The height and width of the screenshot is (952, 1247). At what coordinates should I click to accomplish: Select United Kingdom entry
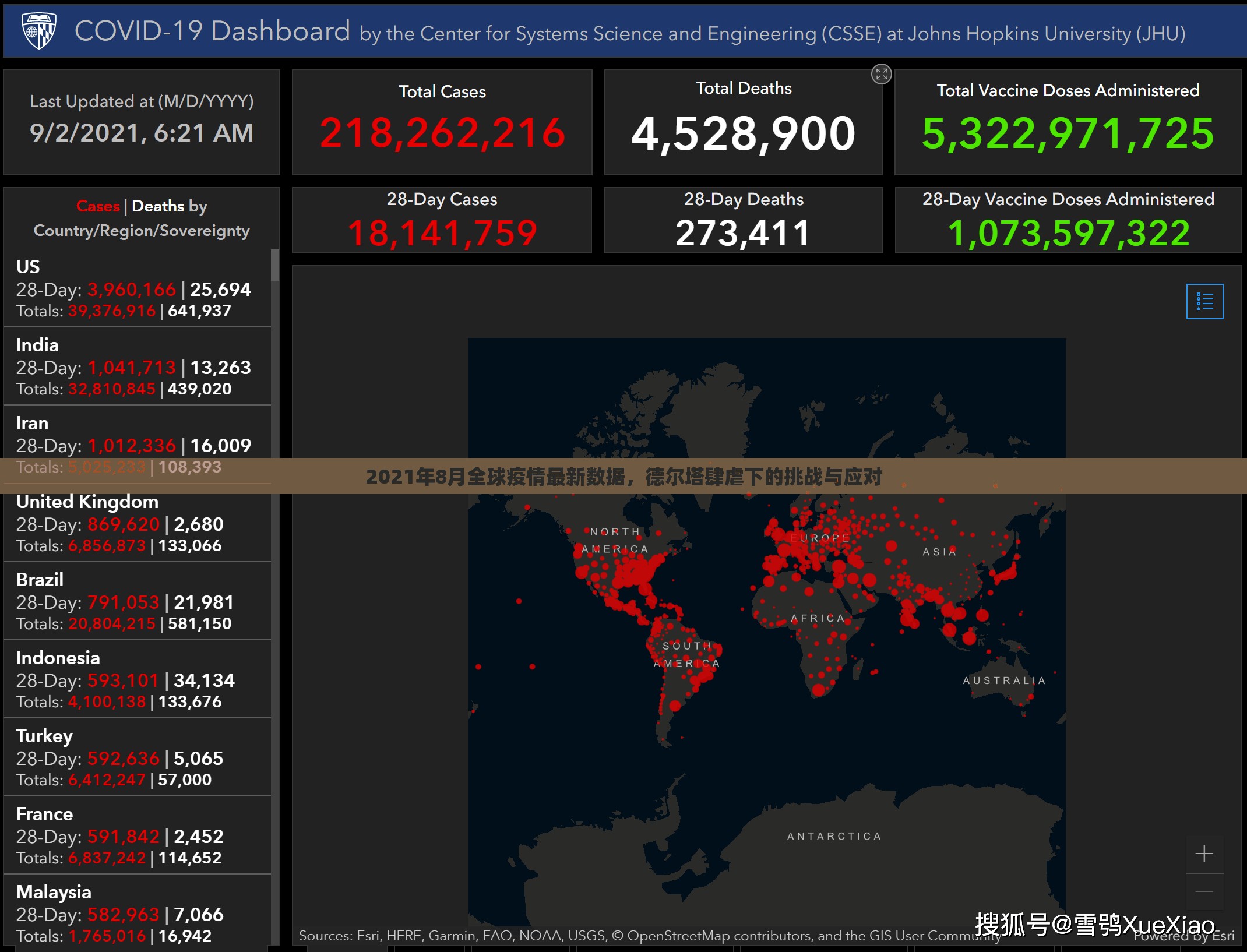(x=87, y=502)
